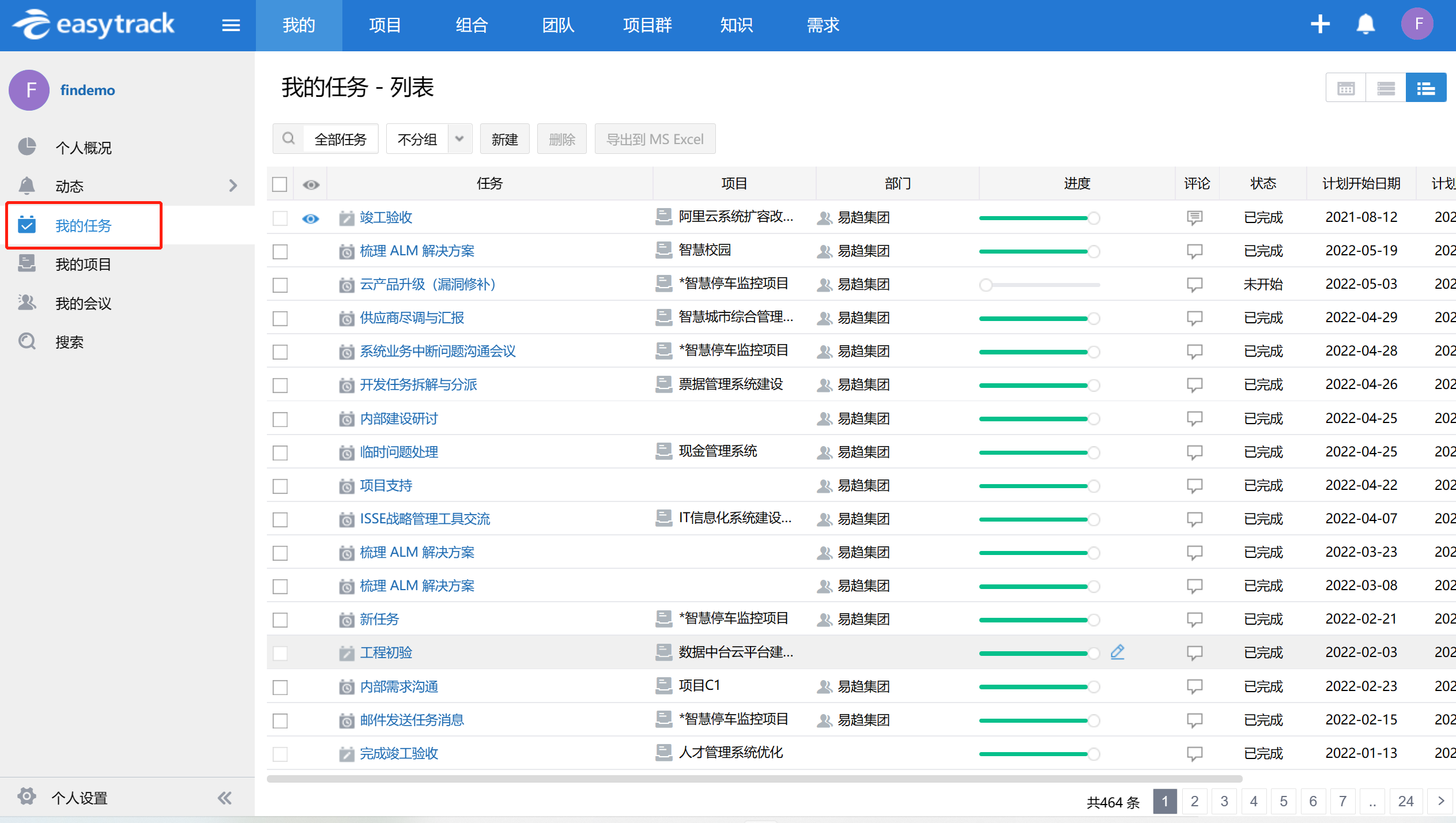Viewport: 1456px width, 823px height.
Task: Click the search magnifier icon in toolbar
Action: click(288, 139)
